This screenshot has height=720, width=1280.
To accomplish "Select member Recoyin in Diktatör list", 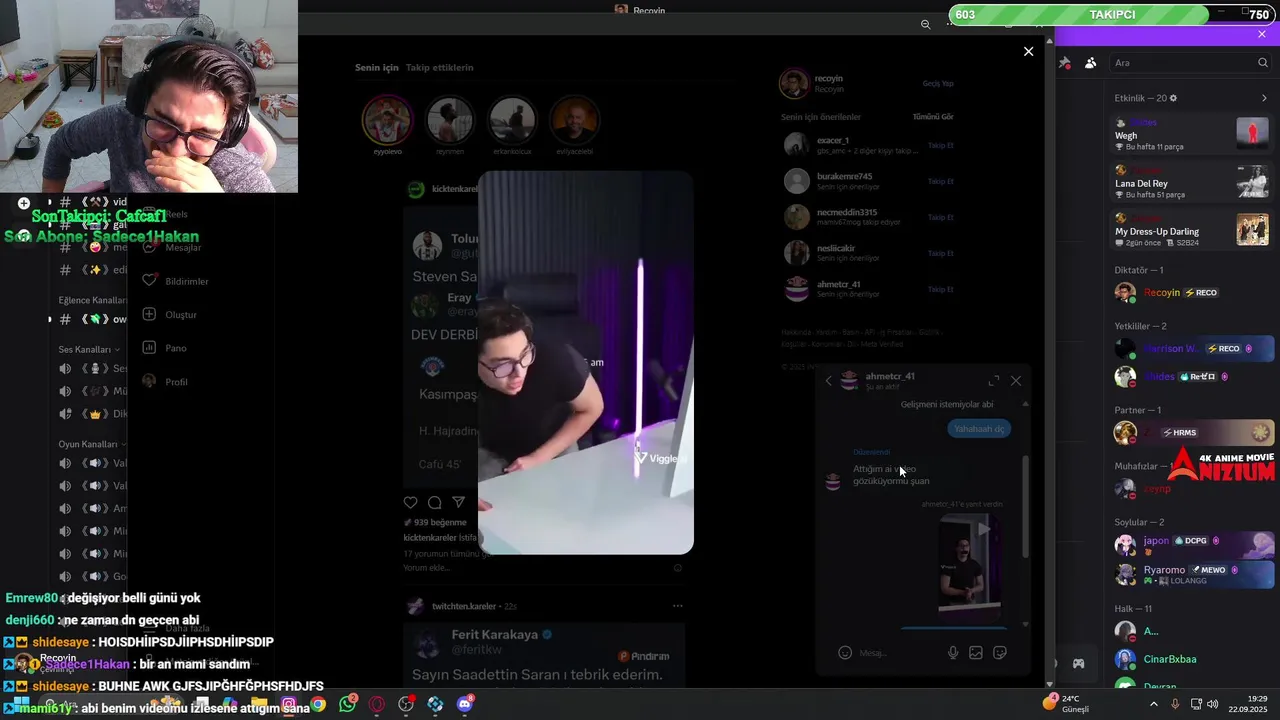I will pyautogui.click(x=1191, y=293).
